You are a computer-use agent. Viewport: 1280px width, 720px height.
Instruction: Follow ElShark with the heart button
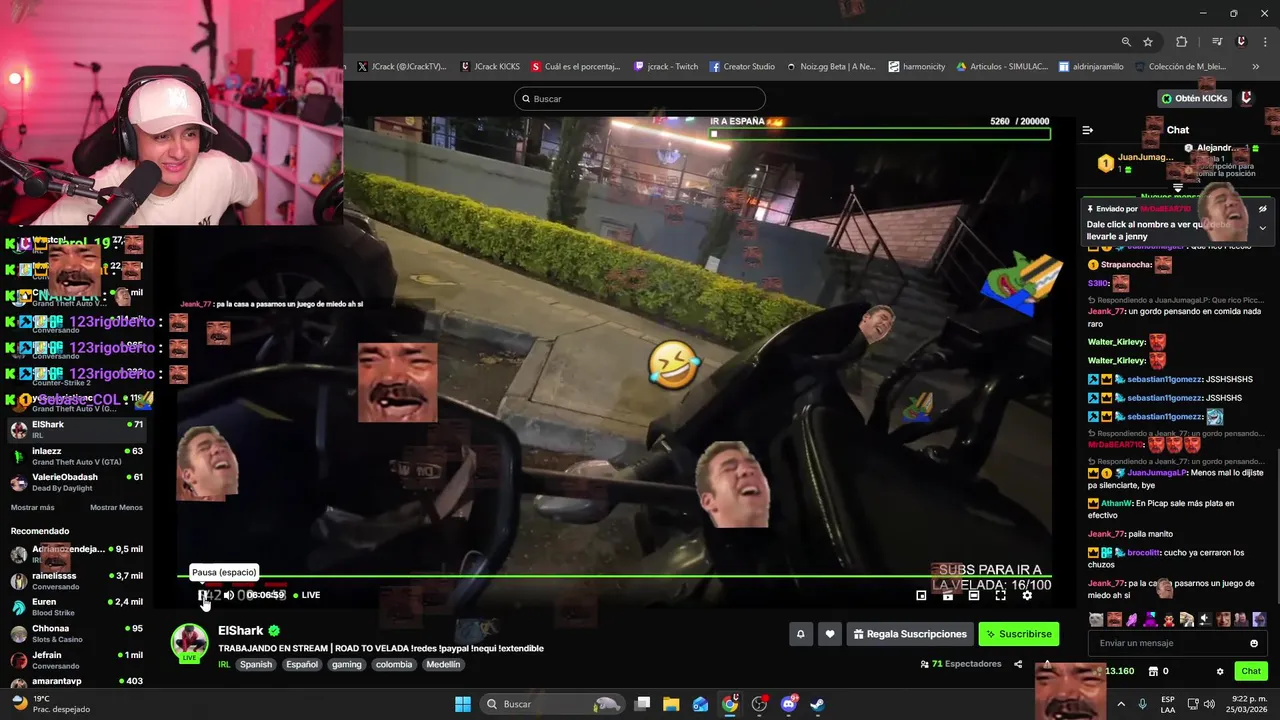point(829,634)
